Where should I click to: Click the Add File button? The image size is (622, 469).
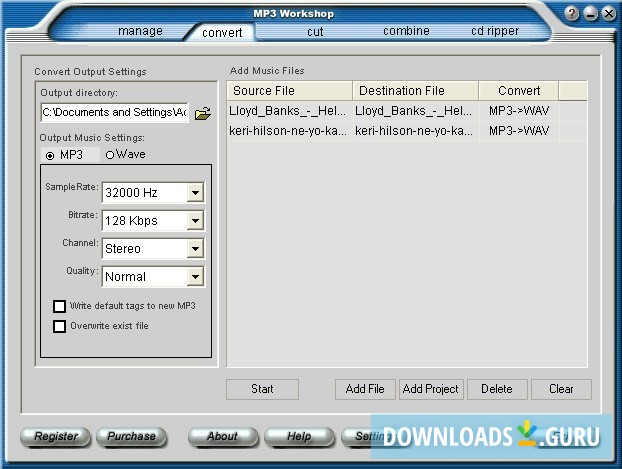[x=365, y=389]
